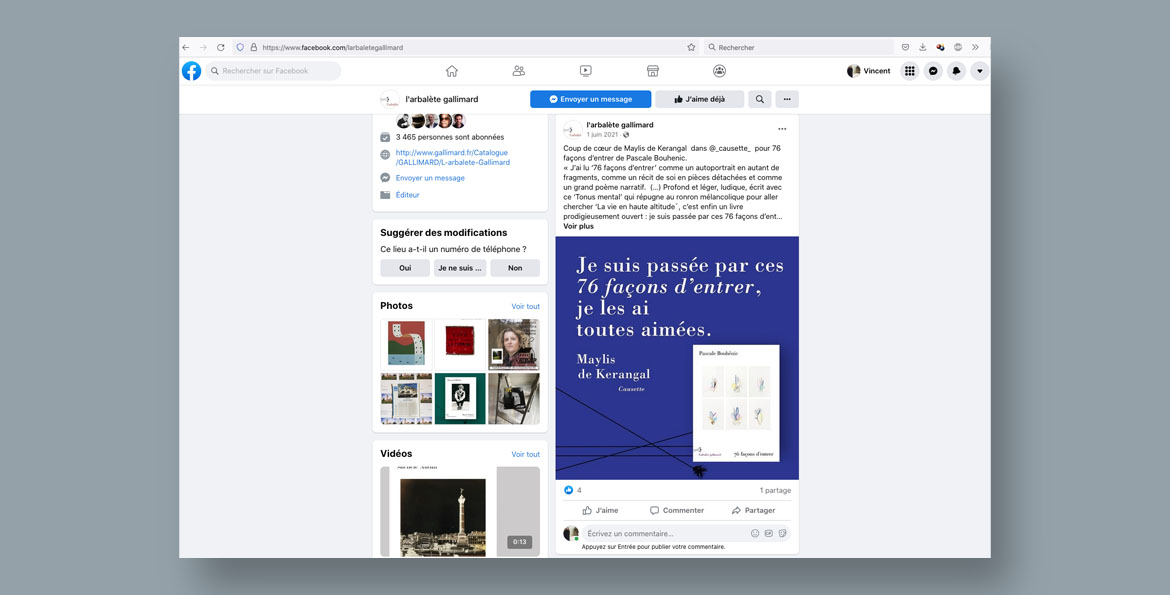This screenshot has height=595, width=1170.
Task: Reload the page
Action: [x=221, y=47]
